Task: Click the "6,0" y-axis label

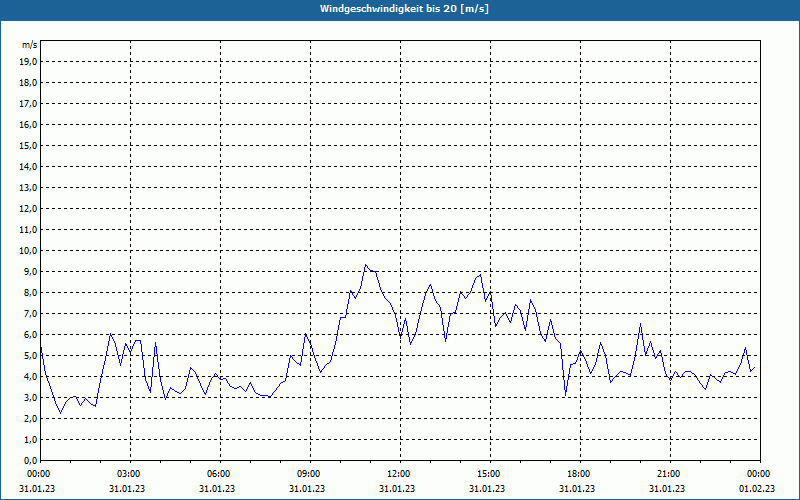Action: (x=30, y=335)
